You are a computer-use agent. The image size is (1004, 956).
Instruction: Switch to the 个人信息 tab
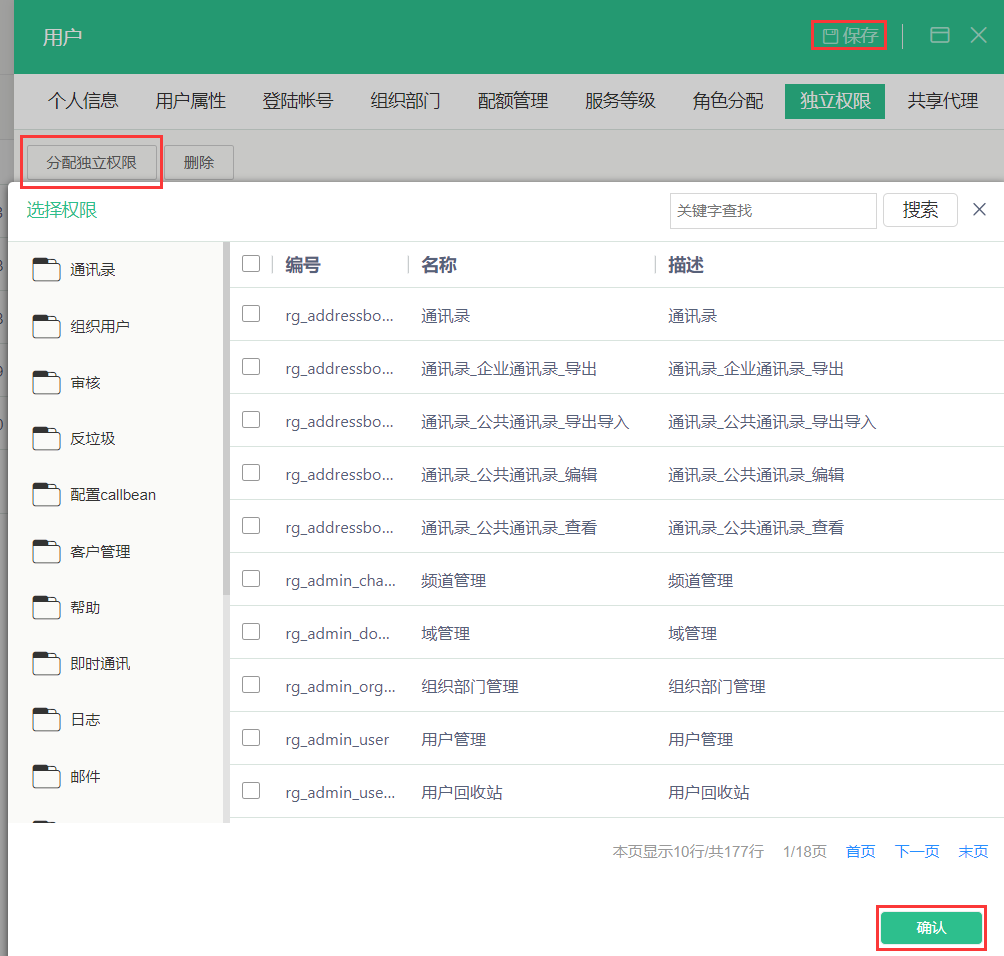pyautogui.click(x=83, y=101)
